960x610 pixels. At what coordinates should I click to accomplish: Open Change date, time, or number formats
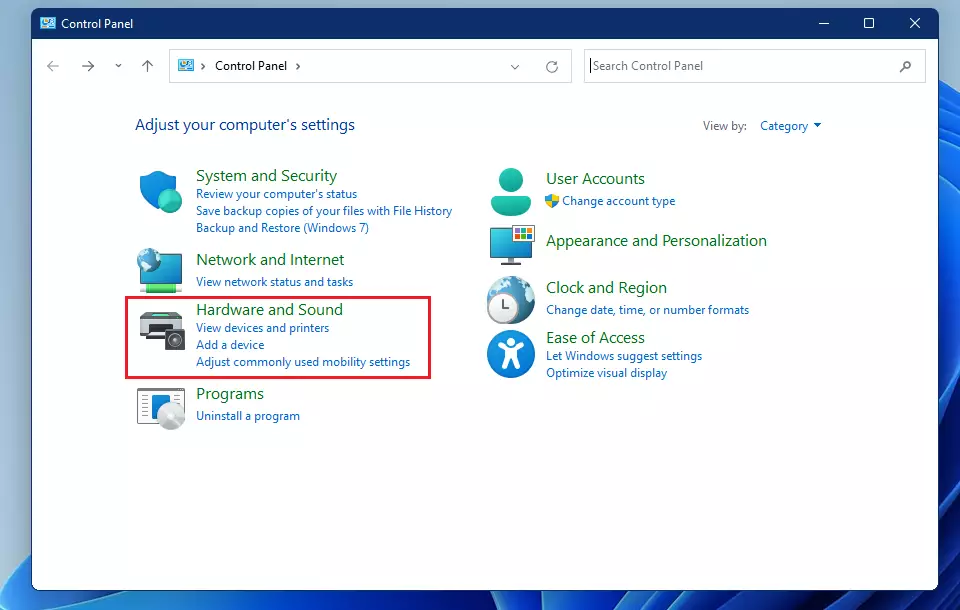point(647,310)
